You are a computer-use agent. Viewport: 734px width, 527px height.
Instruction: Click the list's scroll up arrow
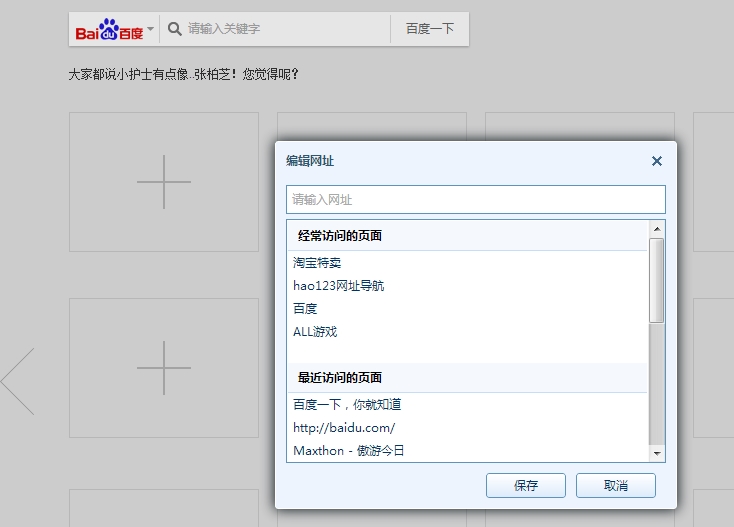pos(657,229)
